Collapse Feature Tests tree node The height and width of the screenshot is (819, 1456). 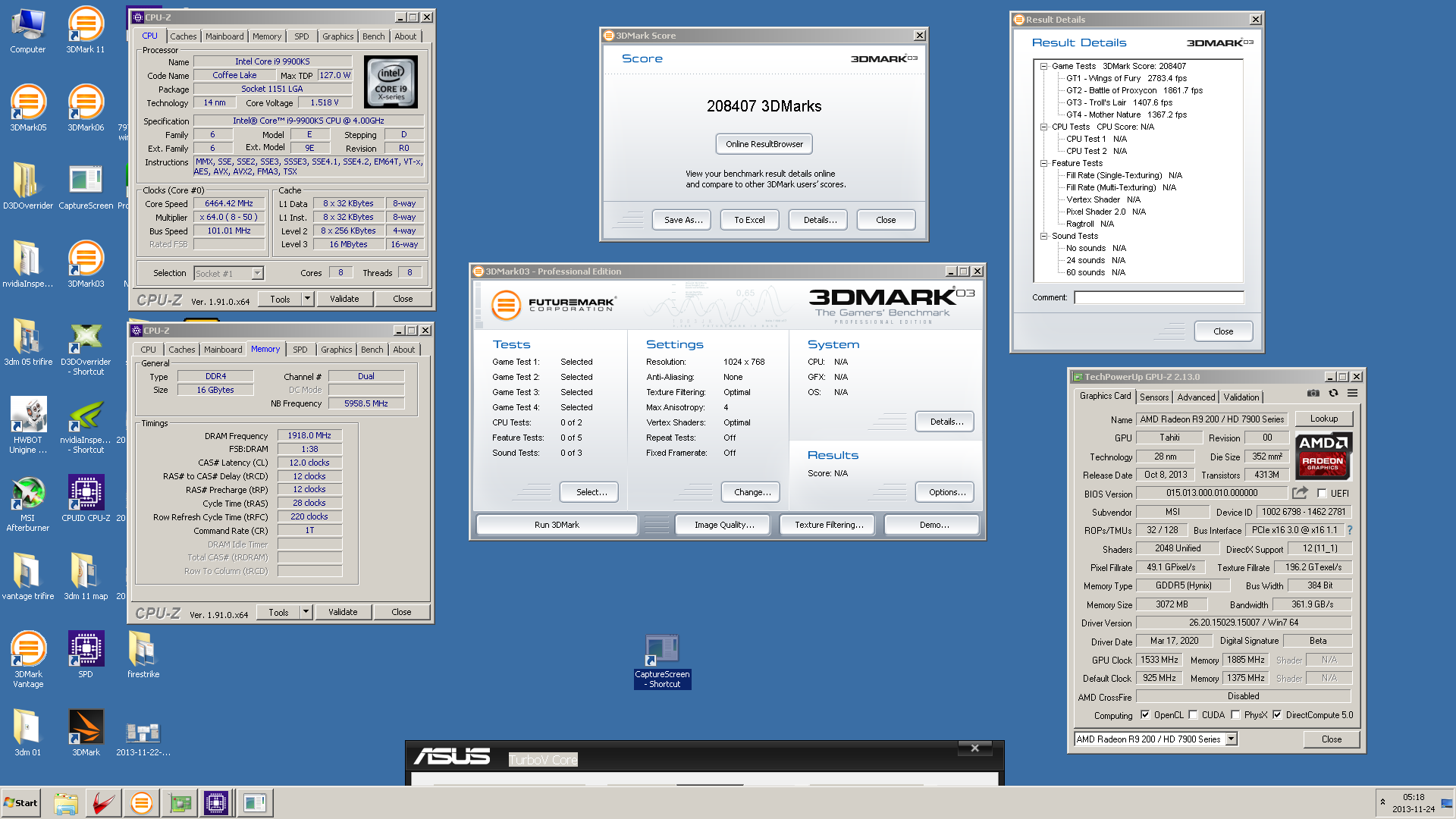(1043, 163)
